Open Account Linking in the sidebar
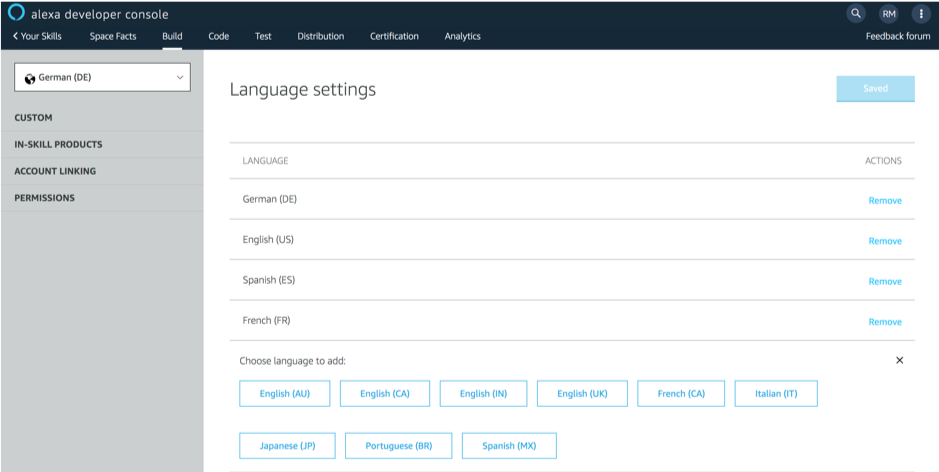This screenshot has height=472, width=939. tap(55, 171)
